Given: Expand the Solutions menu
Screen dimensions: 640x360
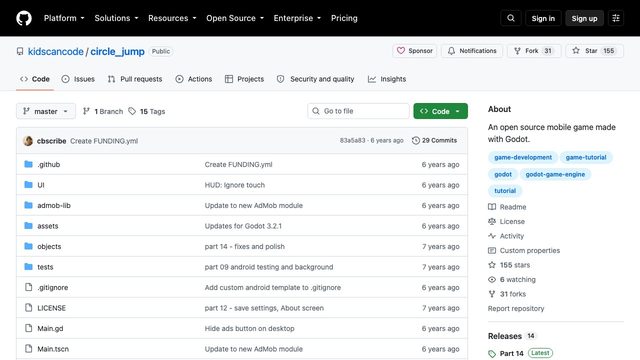Looking at the screenshot, I should point(116,18).
